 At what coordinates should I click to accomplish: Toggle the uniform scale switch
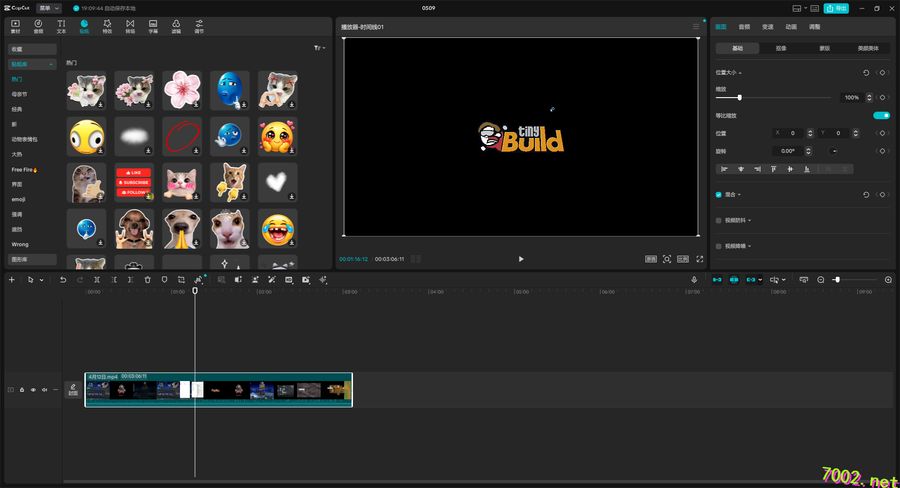point(881,115)
